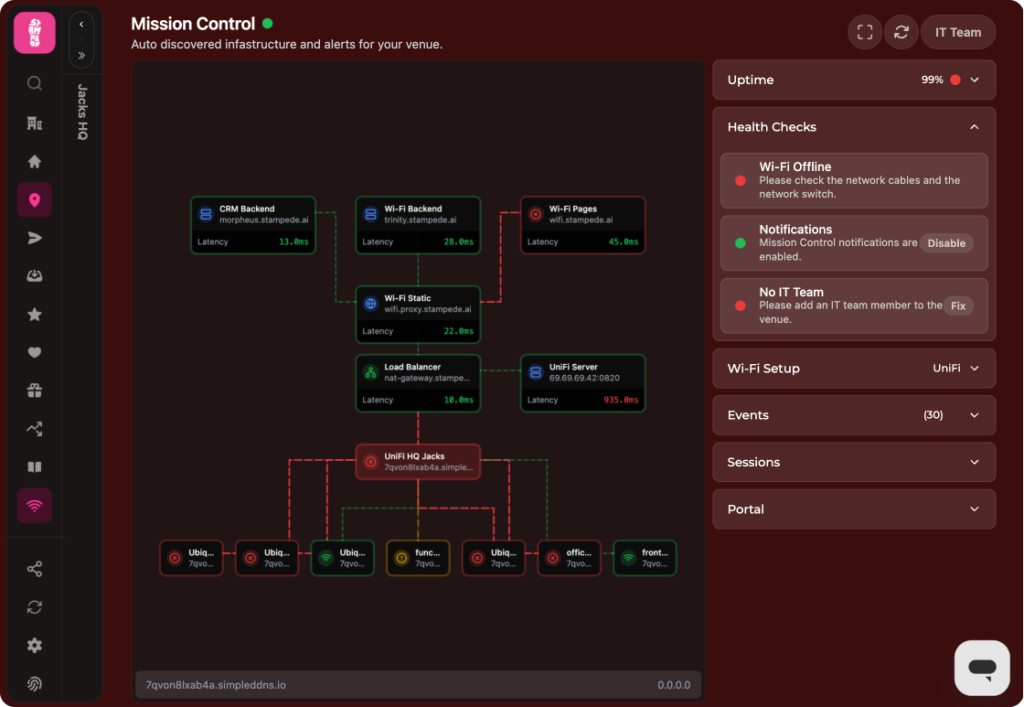The width and height of the screenshot is (1024, 707).
Task: Click the server icon on the UniFi Server node
Action: [536, 372]
